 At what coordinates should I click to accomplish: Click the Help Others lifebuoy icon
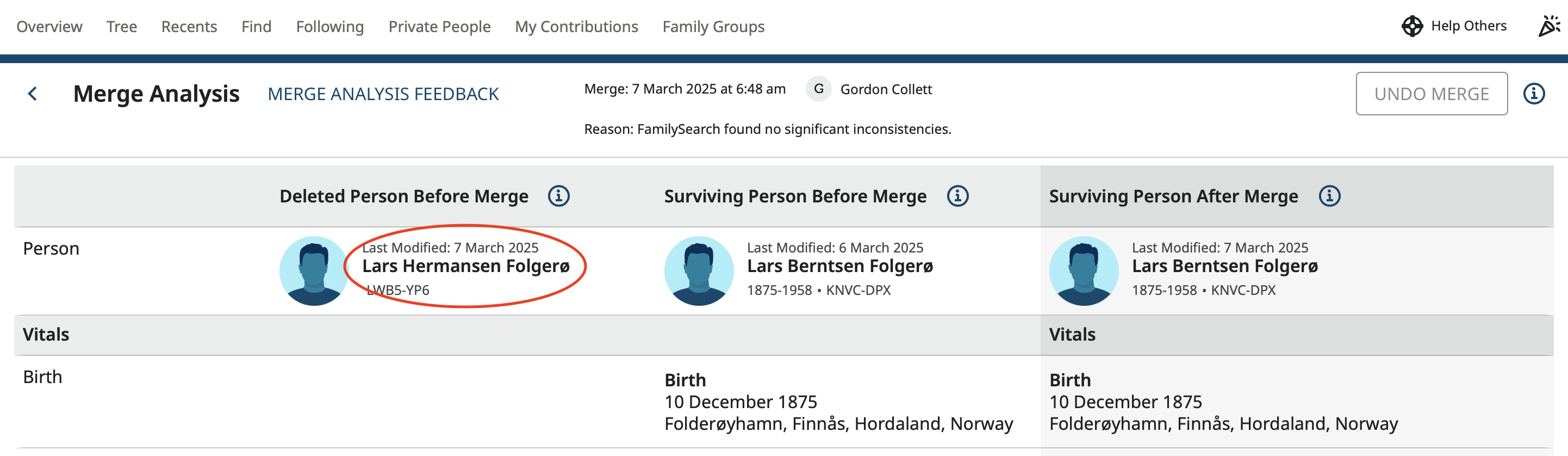click(x=1411, y=26)
